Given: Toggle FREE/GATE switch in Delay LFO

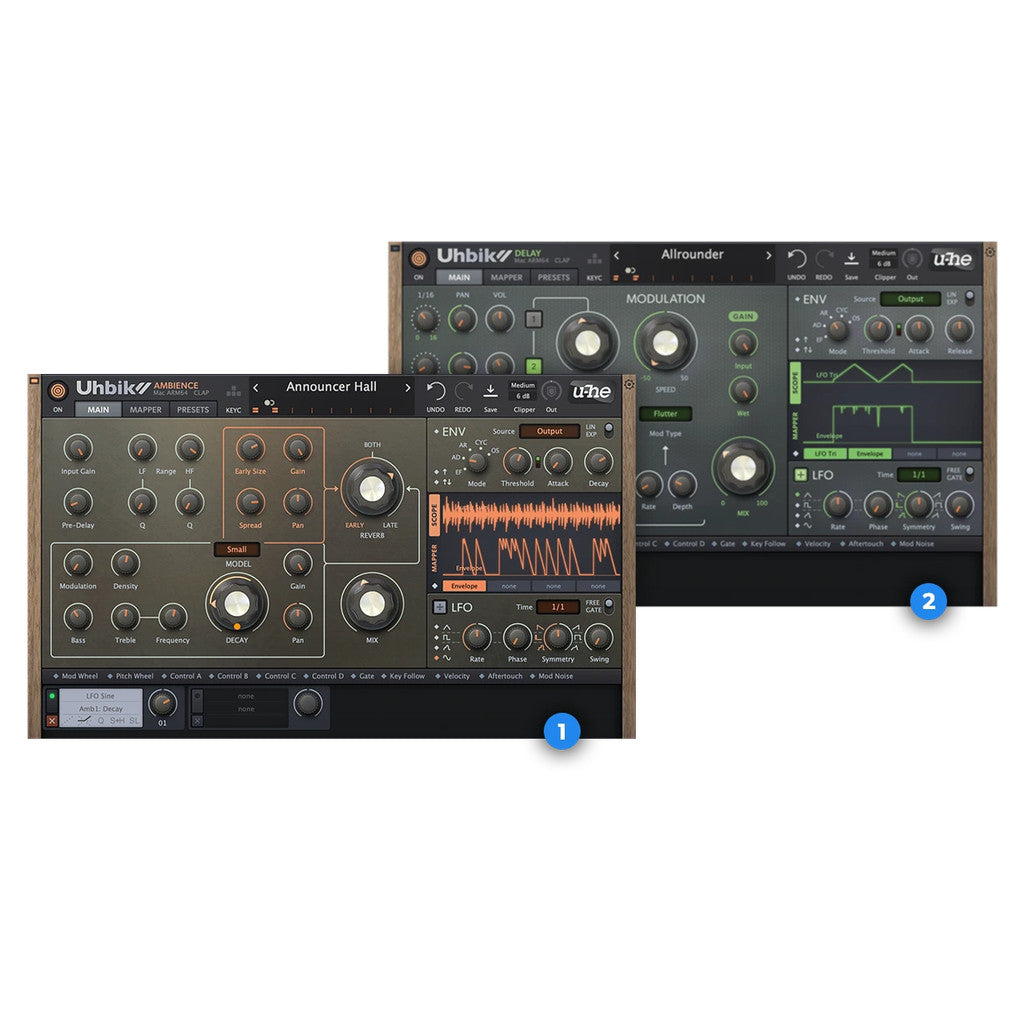Looking at the screenshot, I should pyautogui.click(x=970, y=473).
